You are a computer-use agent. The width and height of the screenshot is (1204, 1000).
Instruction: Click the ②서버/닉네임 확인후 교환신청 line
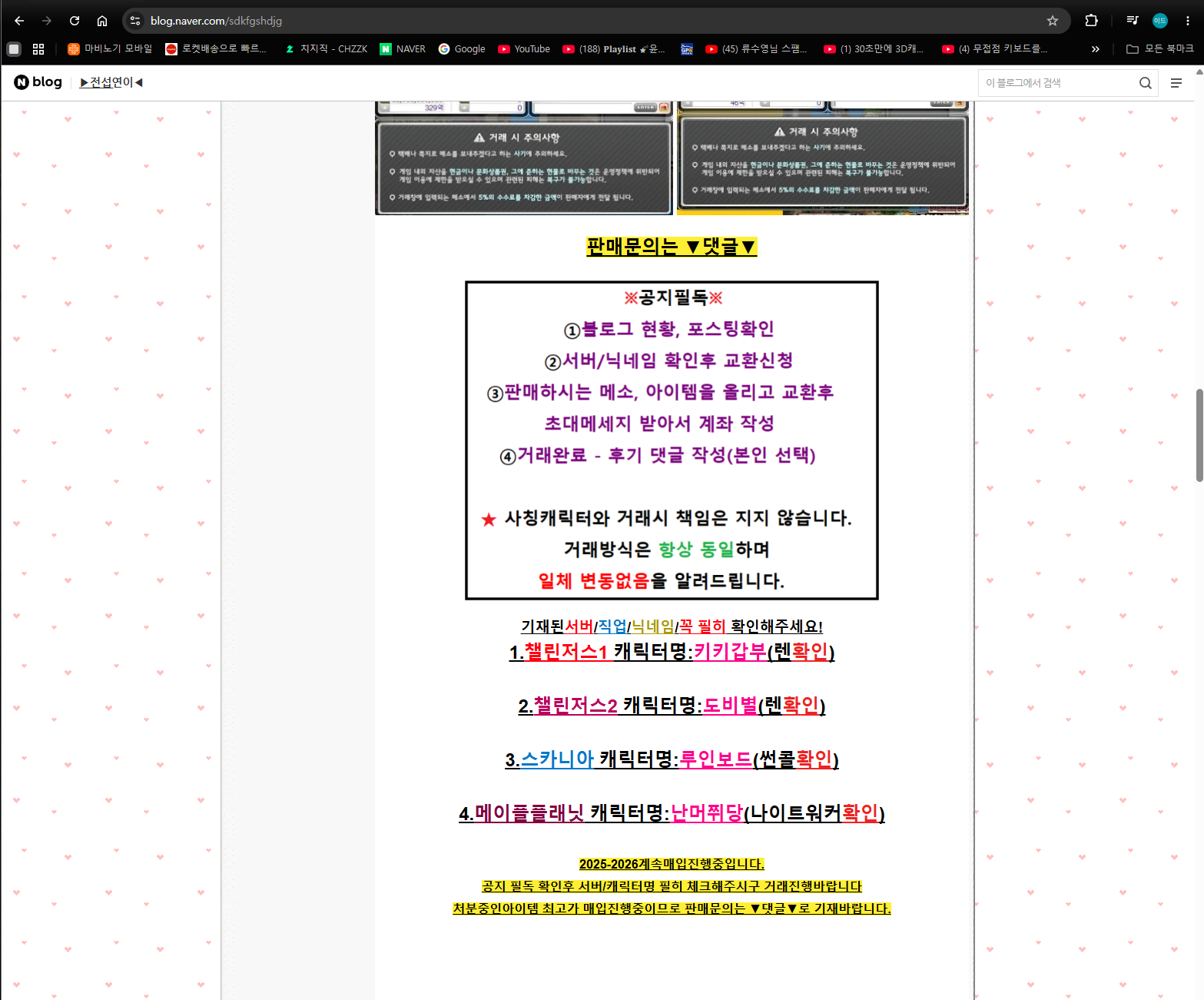669,361
